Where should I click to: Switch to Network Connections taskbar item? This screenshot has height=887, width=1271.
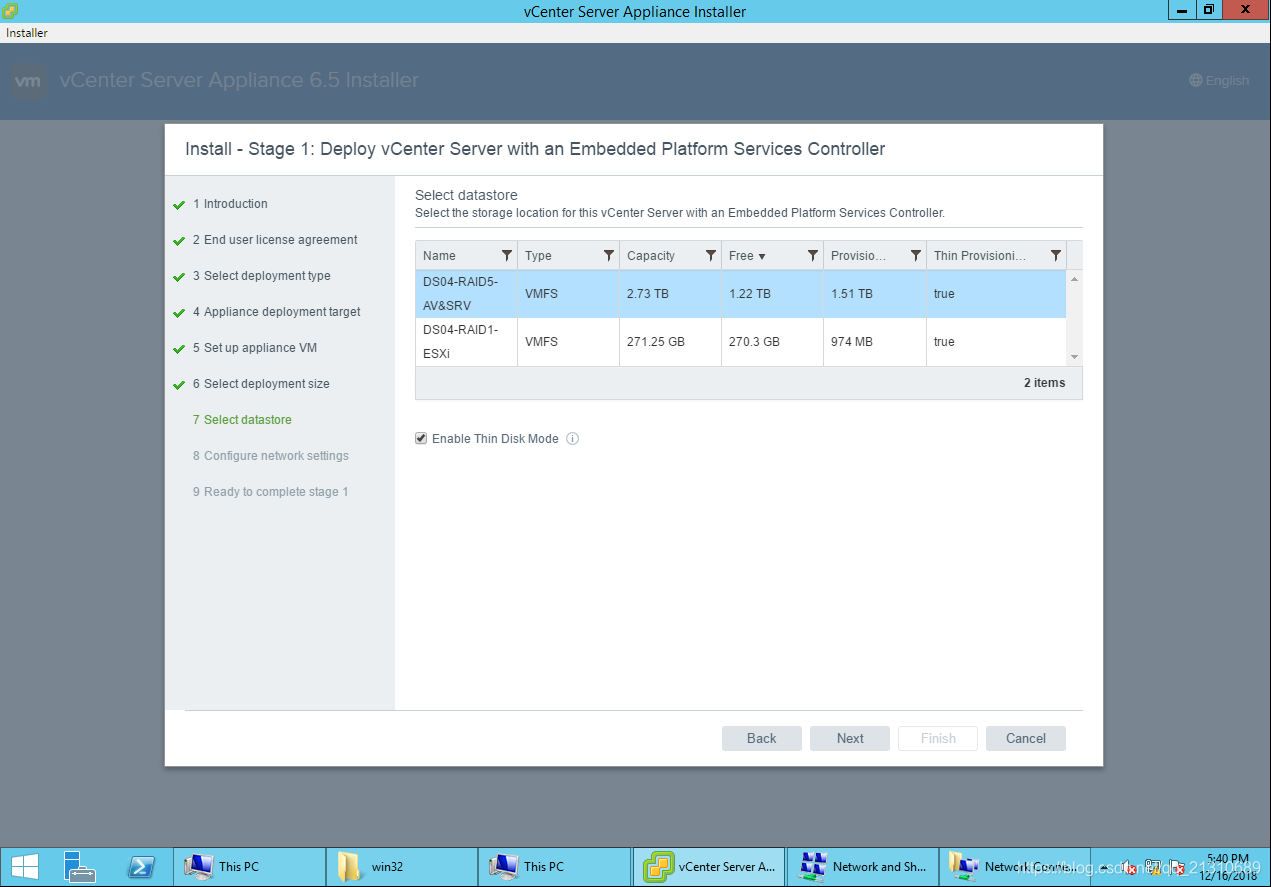pos(1013,867)
